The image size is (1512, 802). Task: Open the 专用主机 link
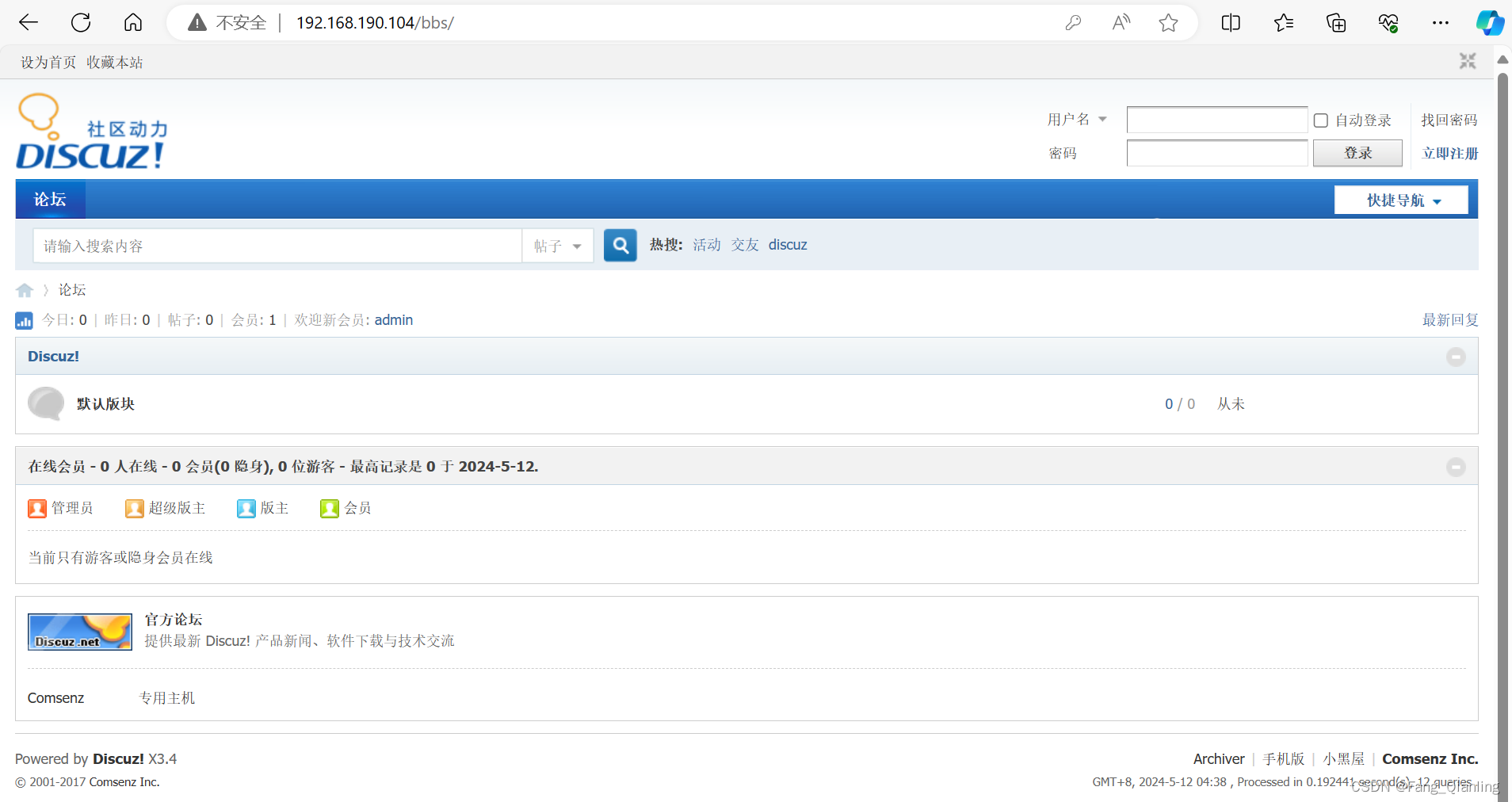coord(167,698)
